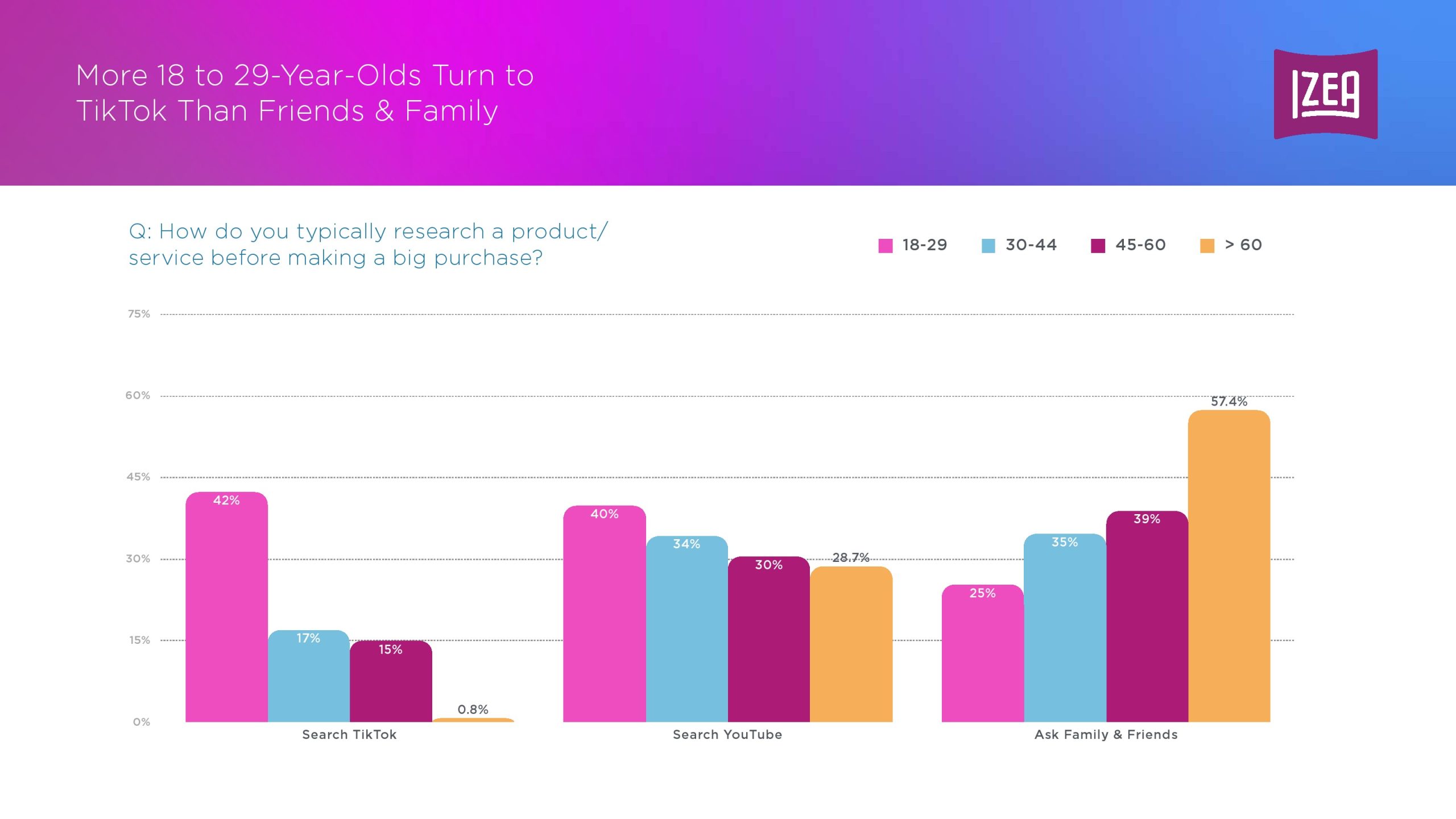The image size is (1456, 819).
Task: Click the pink 18-29 legend swatch
Action: tap(885, 246)
